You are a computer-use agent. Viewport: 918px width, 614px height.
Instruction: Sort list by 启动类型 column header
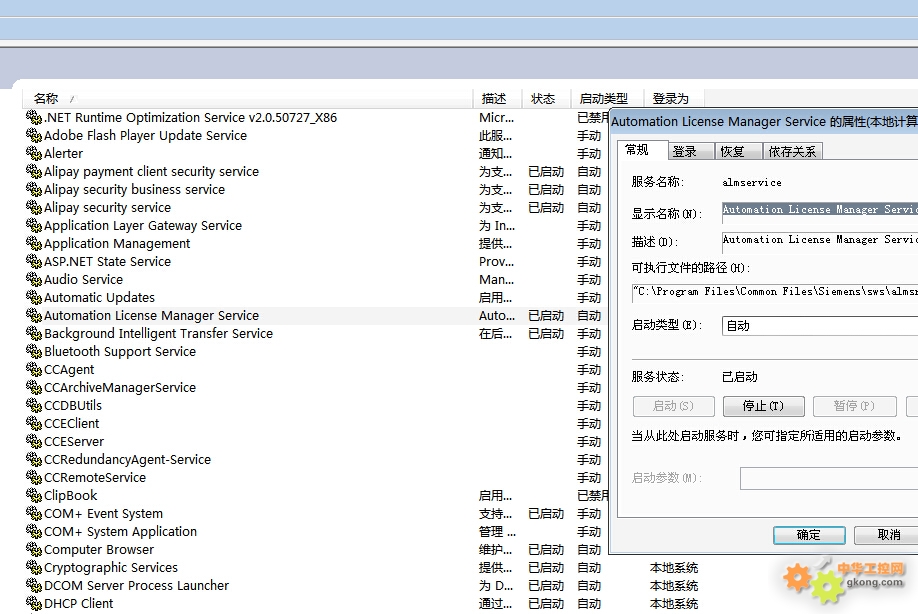click(607, 98)
